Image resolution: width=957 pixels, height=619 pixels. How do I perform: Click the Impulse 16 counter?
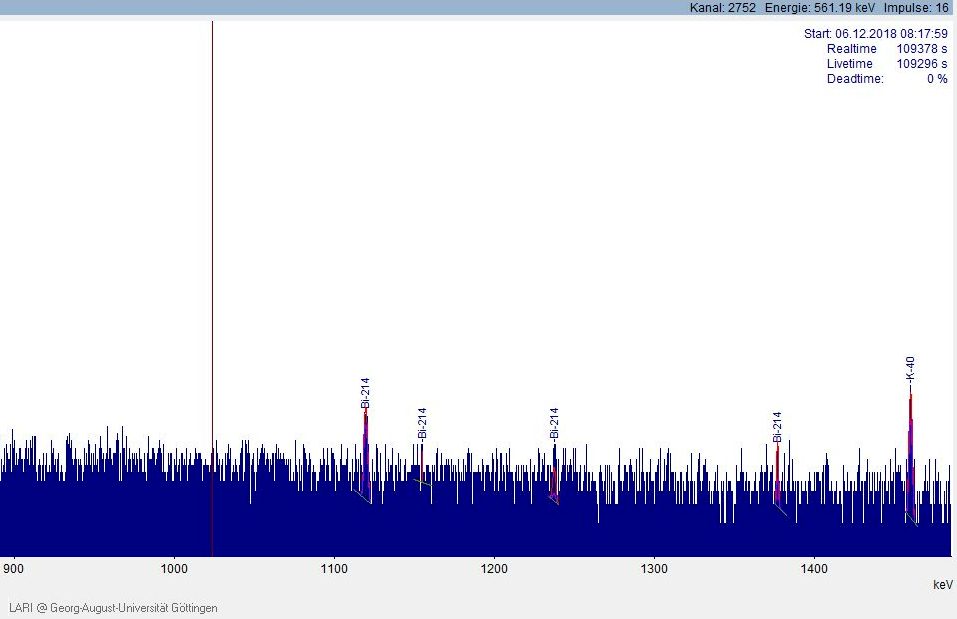point(916,8)
